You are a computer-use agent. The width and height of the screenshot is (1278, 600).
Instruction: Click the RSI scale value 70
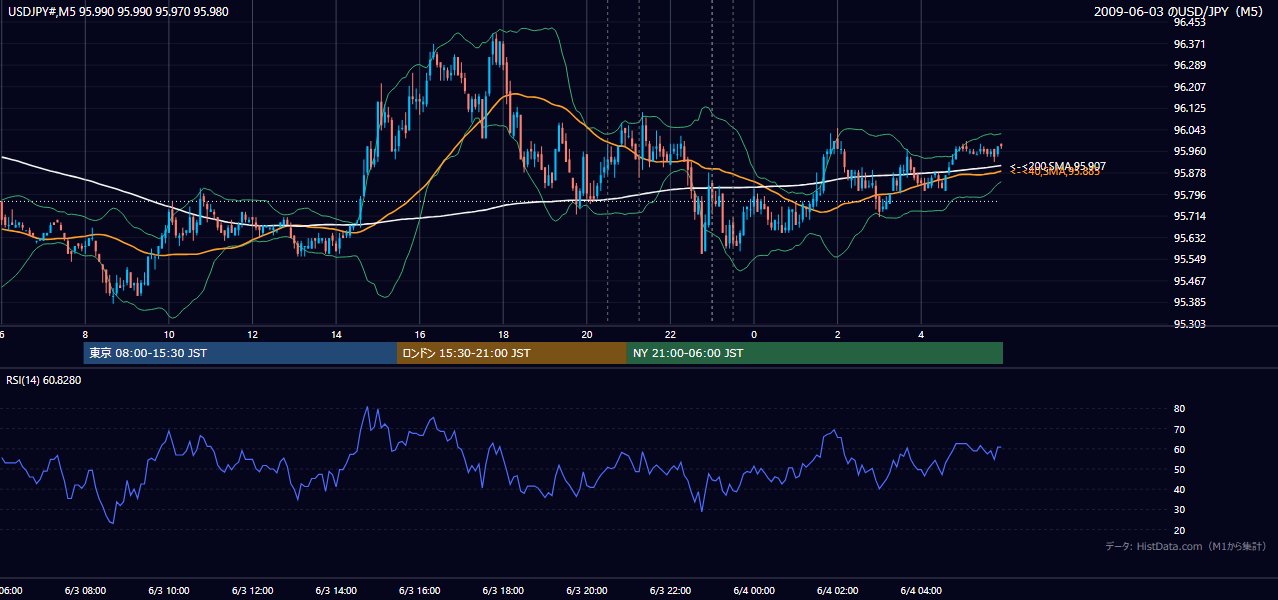[x=1179, y=429]
